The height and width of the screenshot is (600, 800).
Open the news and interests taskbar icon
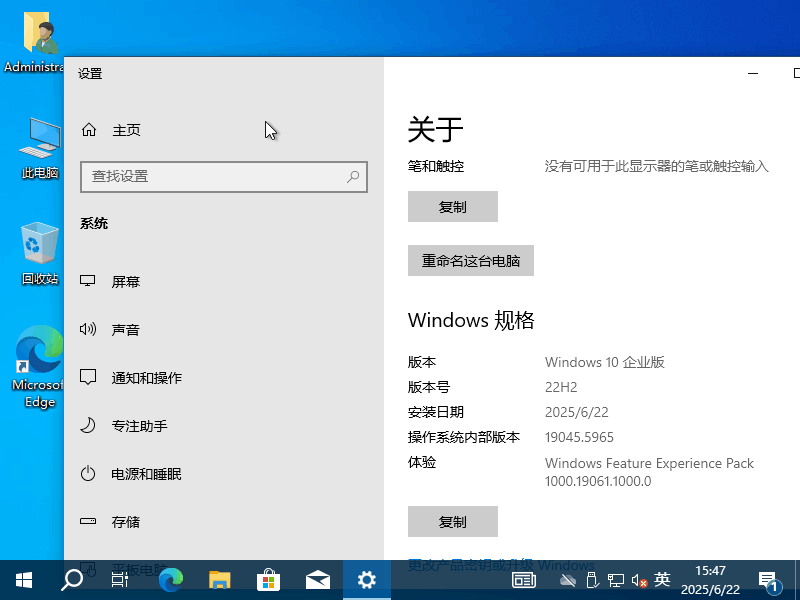pos(523,580)
